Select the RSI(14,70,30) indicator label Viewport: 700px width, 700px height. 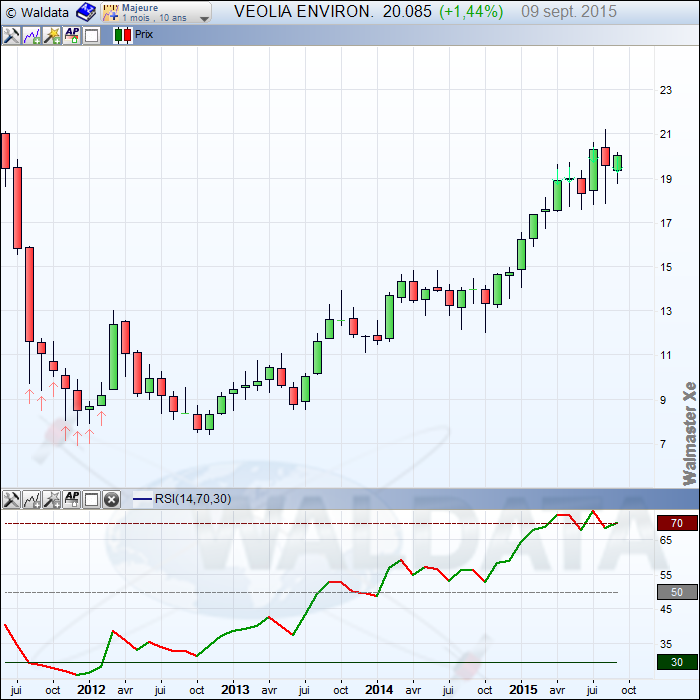coord(193,499)
